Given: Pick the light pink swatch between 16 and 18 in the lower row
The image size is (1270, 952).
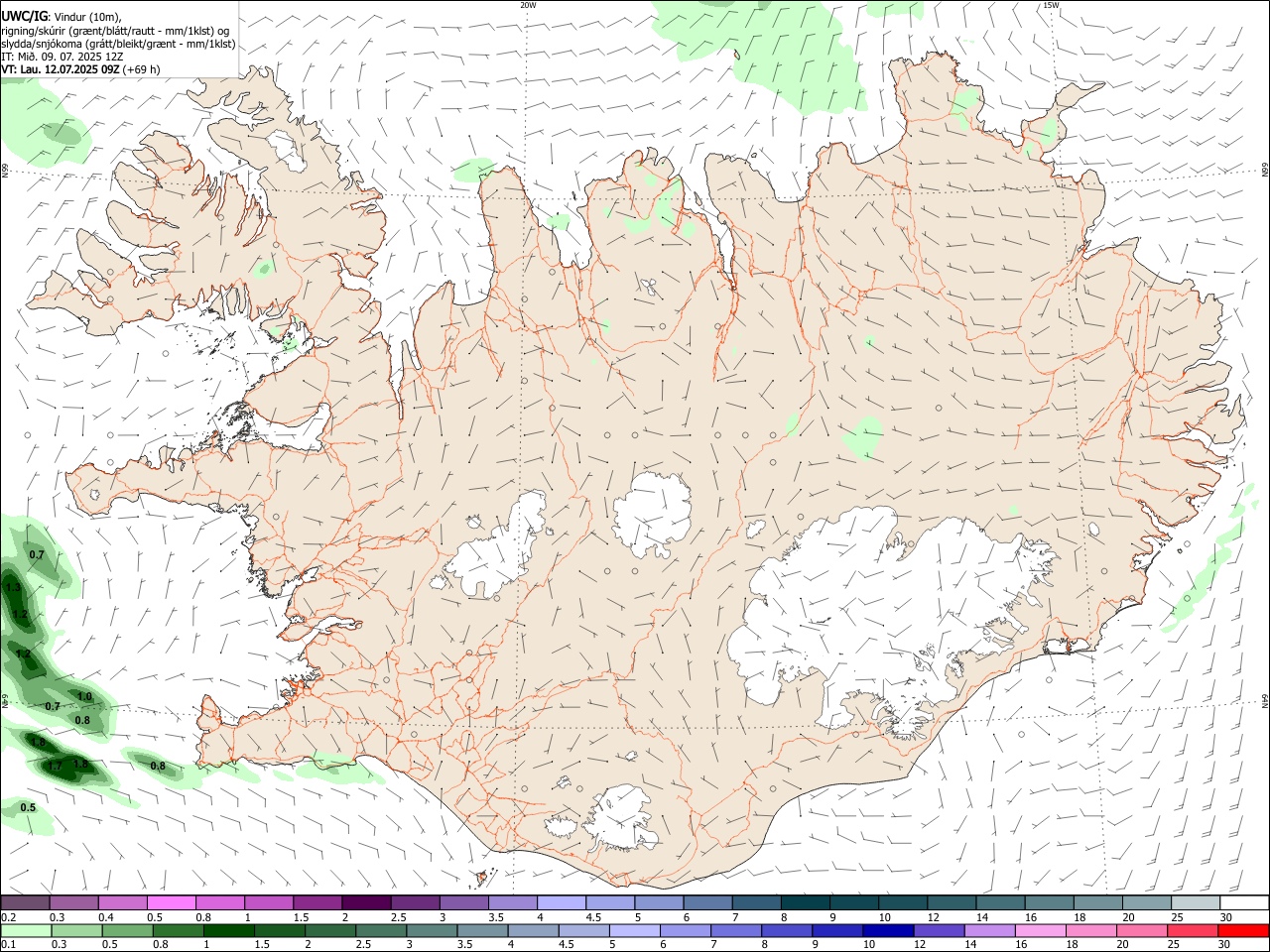Looking at the screenshot, I should click(x=1040, y=931).
